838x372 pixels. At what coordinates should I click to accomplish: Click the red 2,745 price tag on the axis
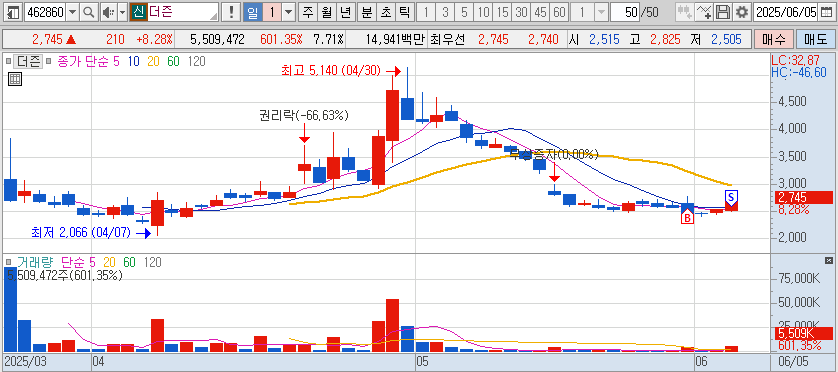[803, 198]
